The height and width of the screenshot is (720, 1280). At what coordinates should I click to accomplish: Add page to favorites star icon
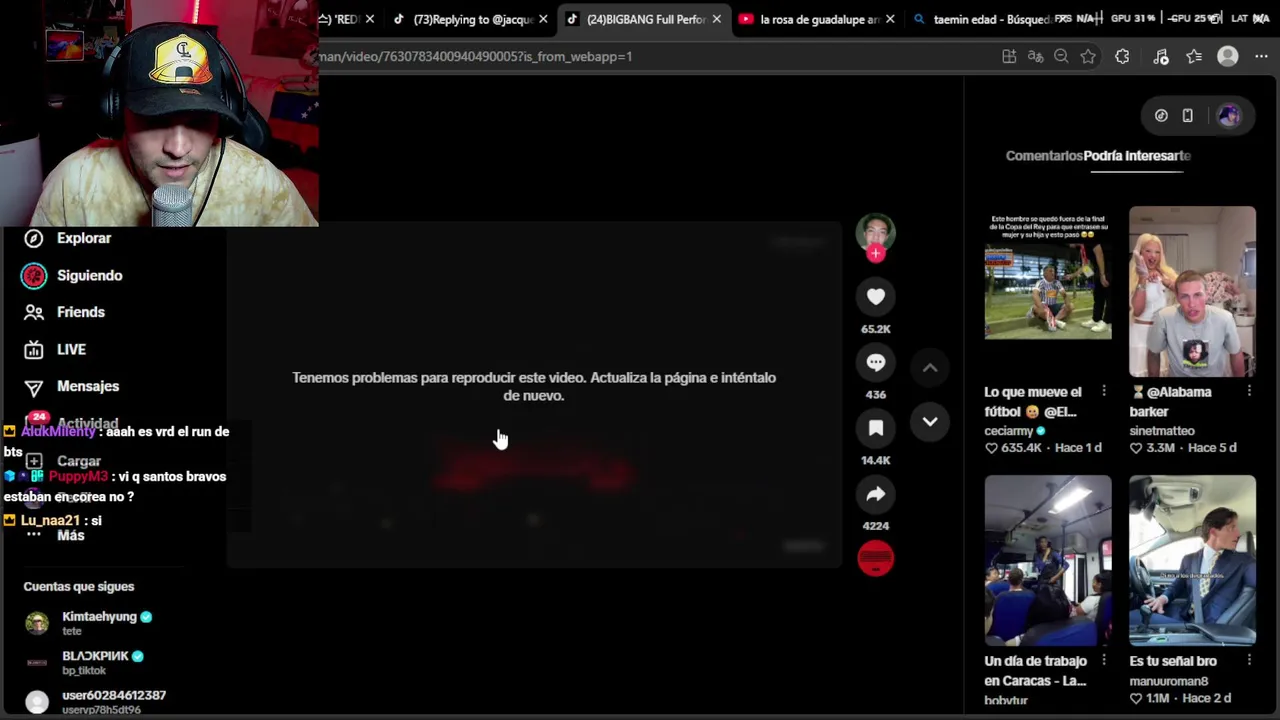tap(1088, 57)
